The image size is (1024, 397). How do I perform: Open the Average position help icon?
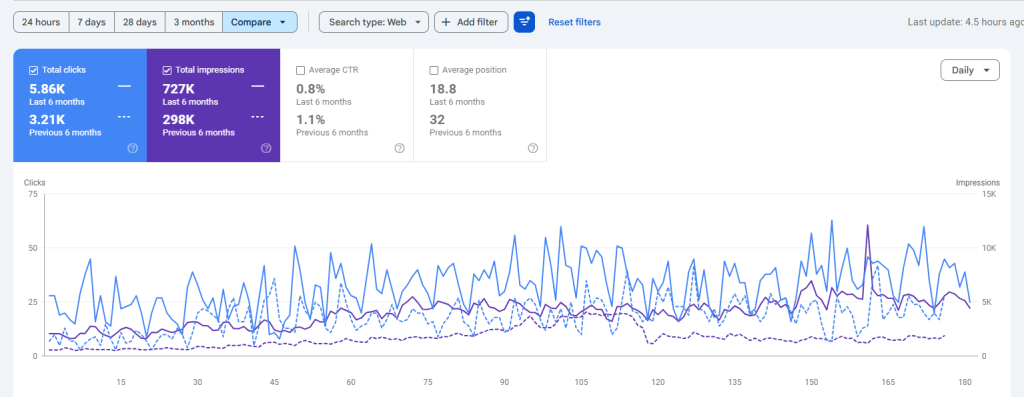pyautogui.click(x=533, y=148)
